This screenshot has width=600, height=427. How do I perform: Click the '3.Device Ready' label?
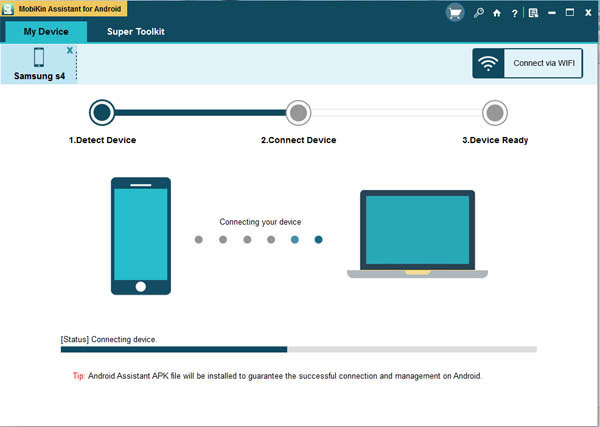pos(495,140)
